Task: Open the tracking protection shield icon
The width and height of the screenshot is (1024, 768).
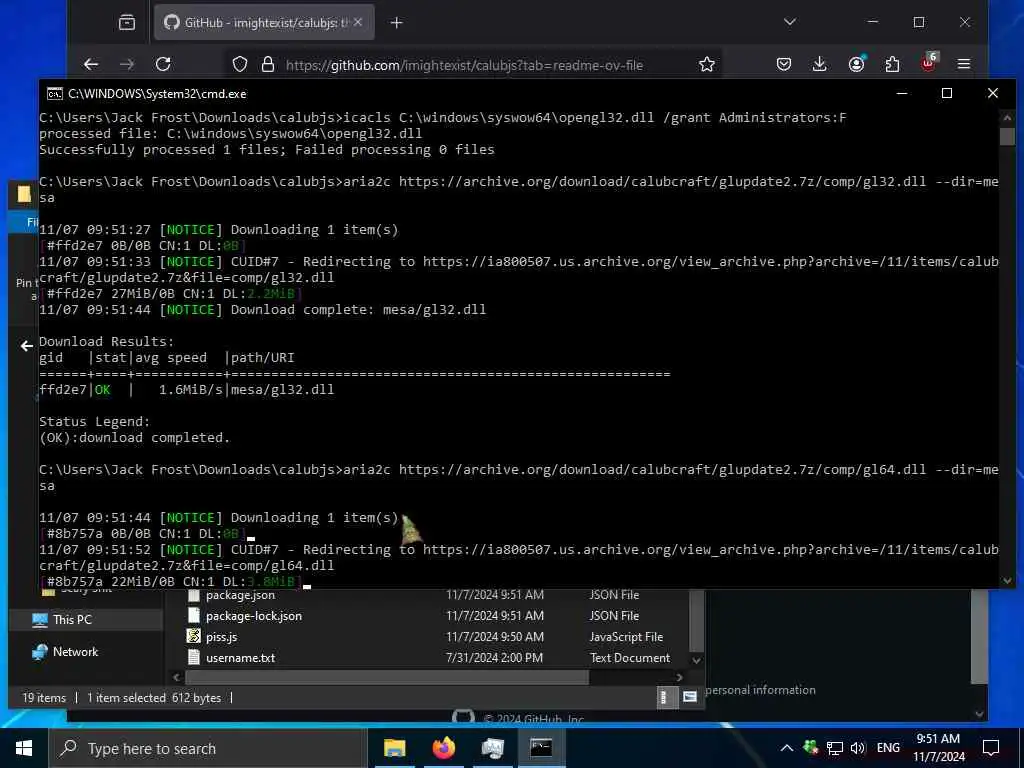Action: tap(240, 64)
